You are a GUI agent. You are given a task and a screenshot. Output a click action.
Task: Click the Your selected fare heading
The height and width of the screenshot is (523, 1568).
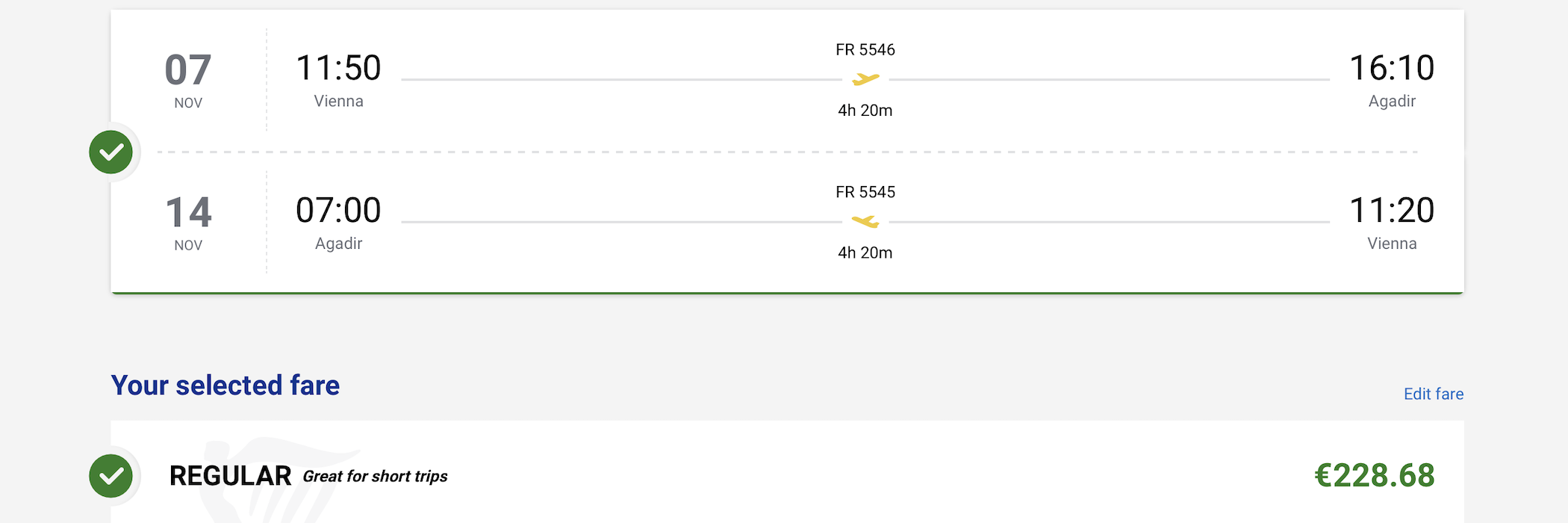coord(225,386)
